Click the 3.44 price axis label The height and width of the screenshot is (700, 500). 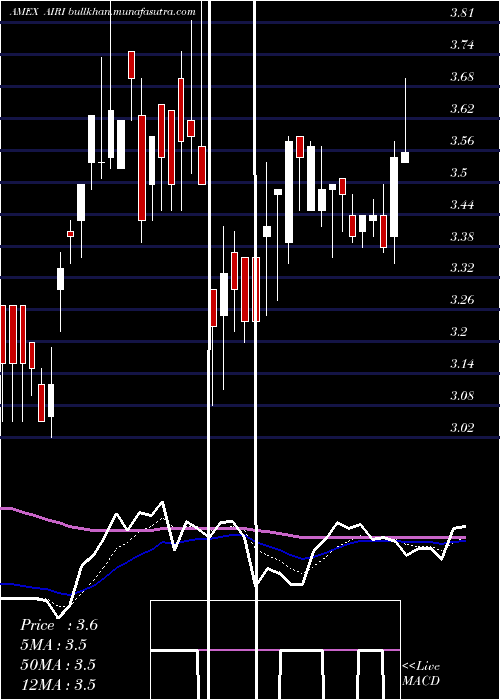462,205
